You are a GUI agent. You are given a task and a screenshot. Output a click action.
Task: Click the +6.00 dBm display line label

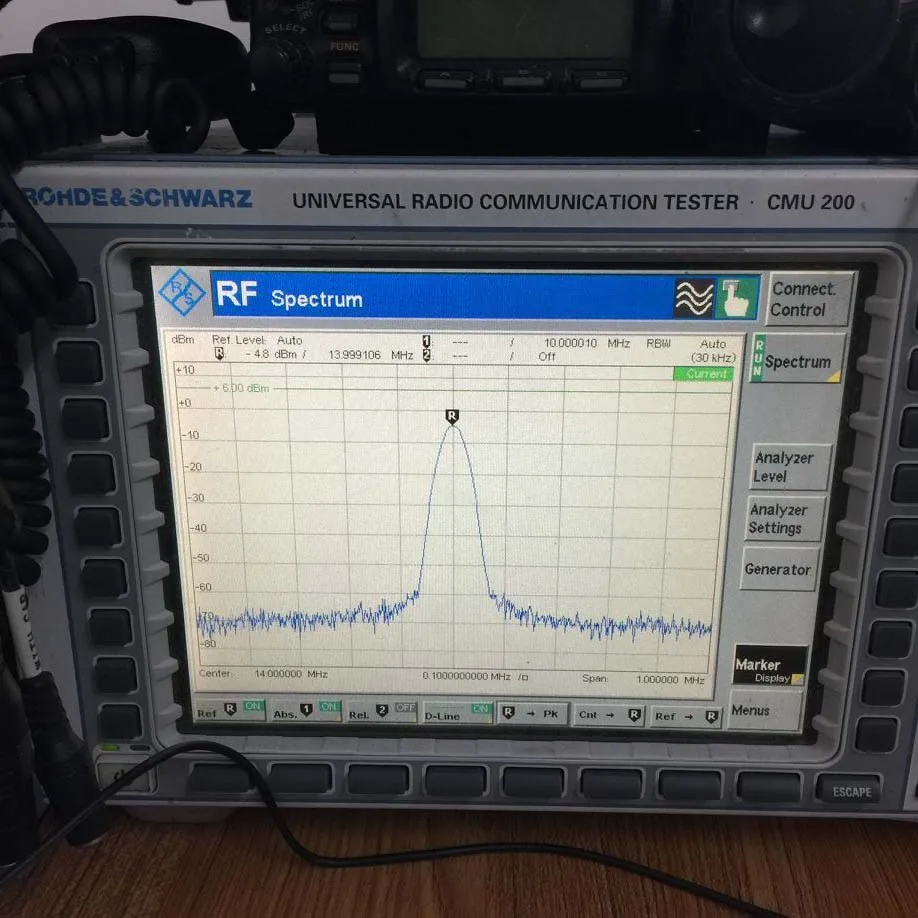click(x=241, y=388)
